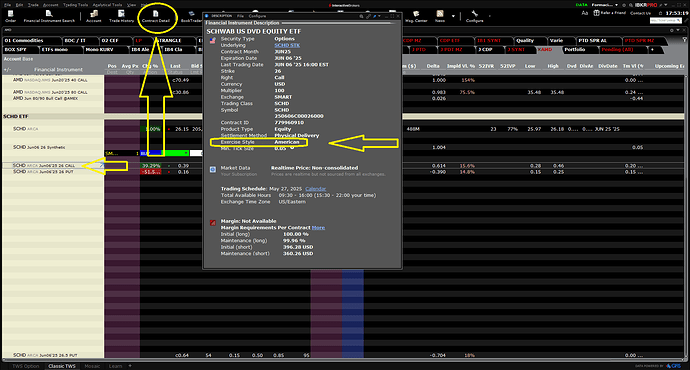This screenshot has height=370, width=690.
Task: Follow the SCHD STK underlying link
Action: click(x=287, y=45)
